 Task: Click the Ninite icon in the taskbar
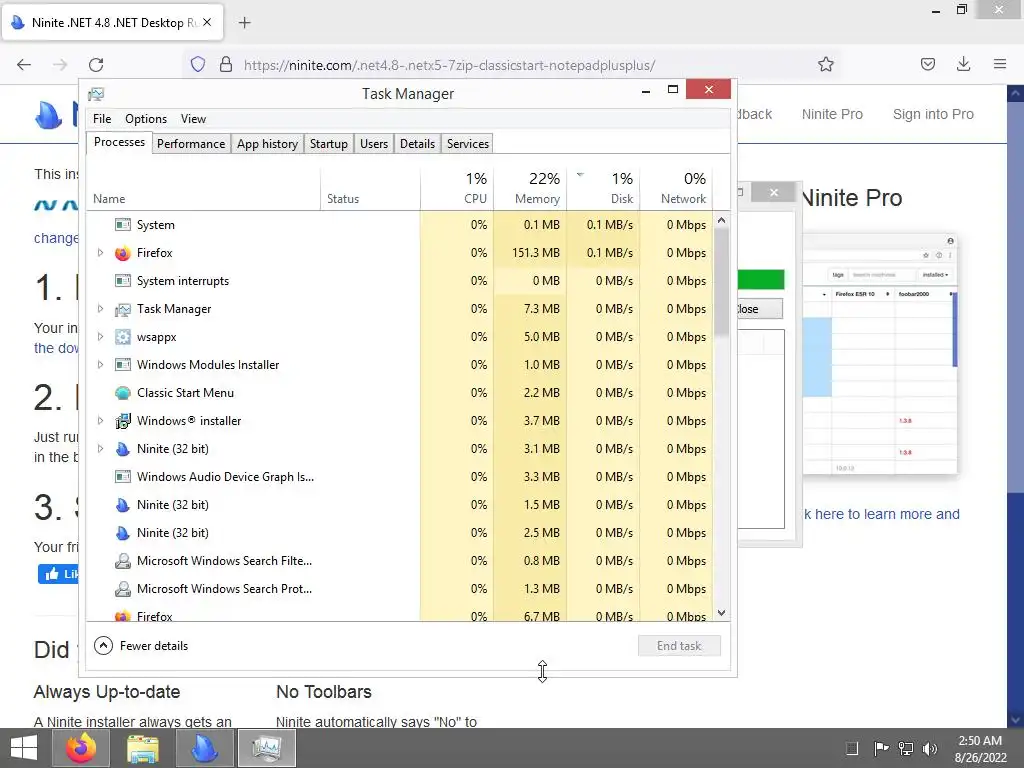[x=205, y=748]
